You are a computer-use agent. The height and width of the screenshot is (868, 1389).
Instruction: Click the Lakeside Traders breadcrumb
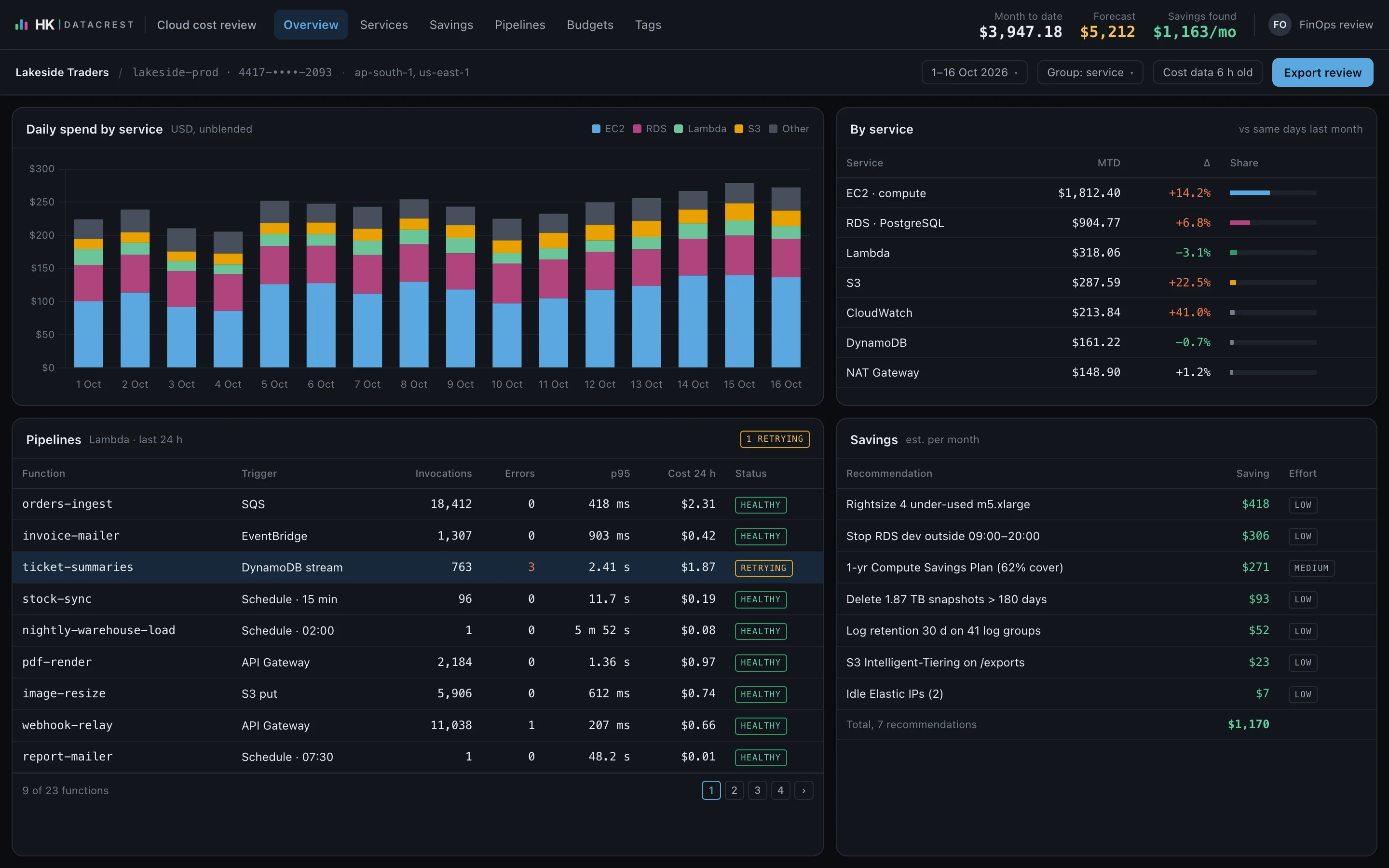tap(62, 72)
